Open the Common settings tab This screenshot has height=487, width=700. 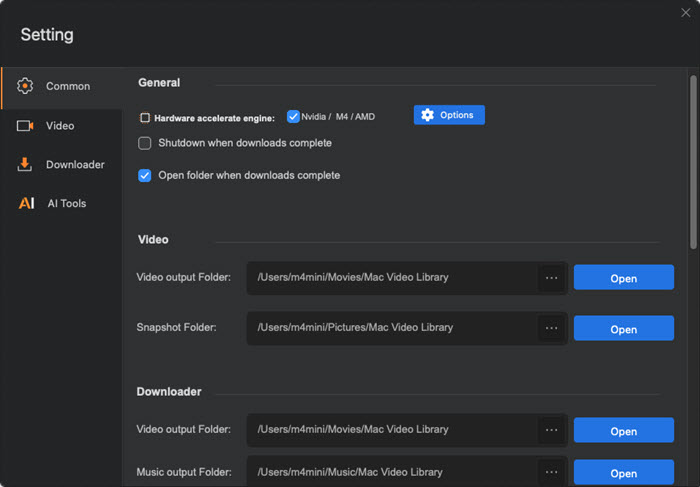62,86
